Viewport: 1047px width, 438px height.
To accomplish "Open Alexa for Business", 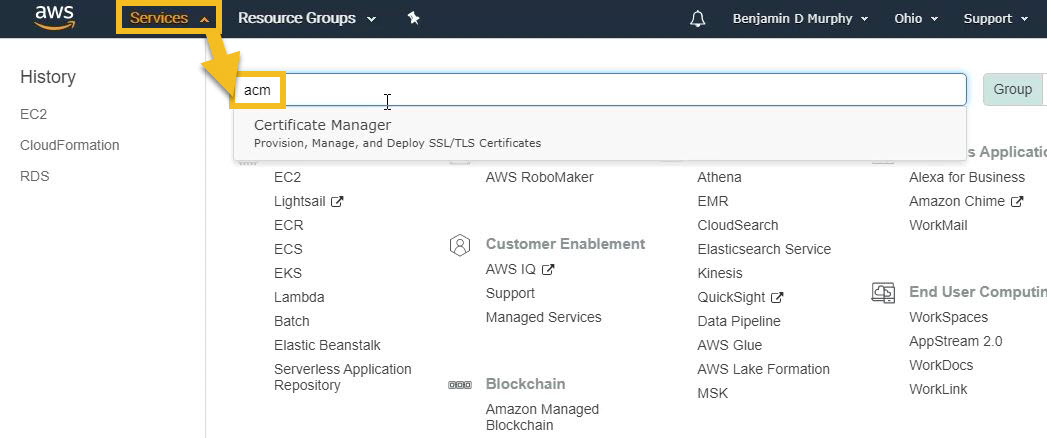I will tap(967, 177).
